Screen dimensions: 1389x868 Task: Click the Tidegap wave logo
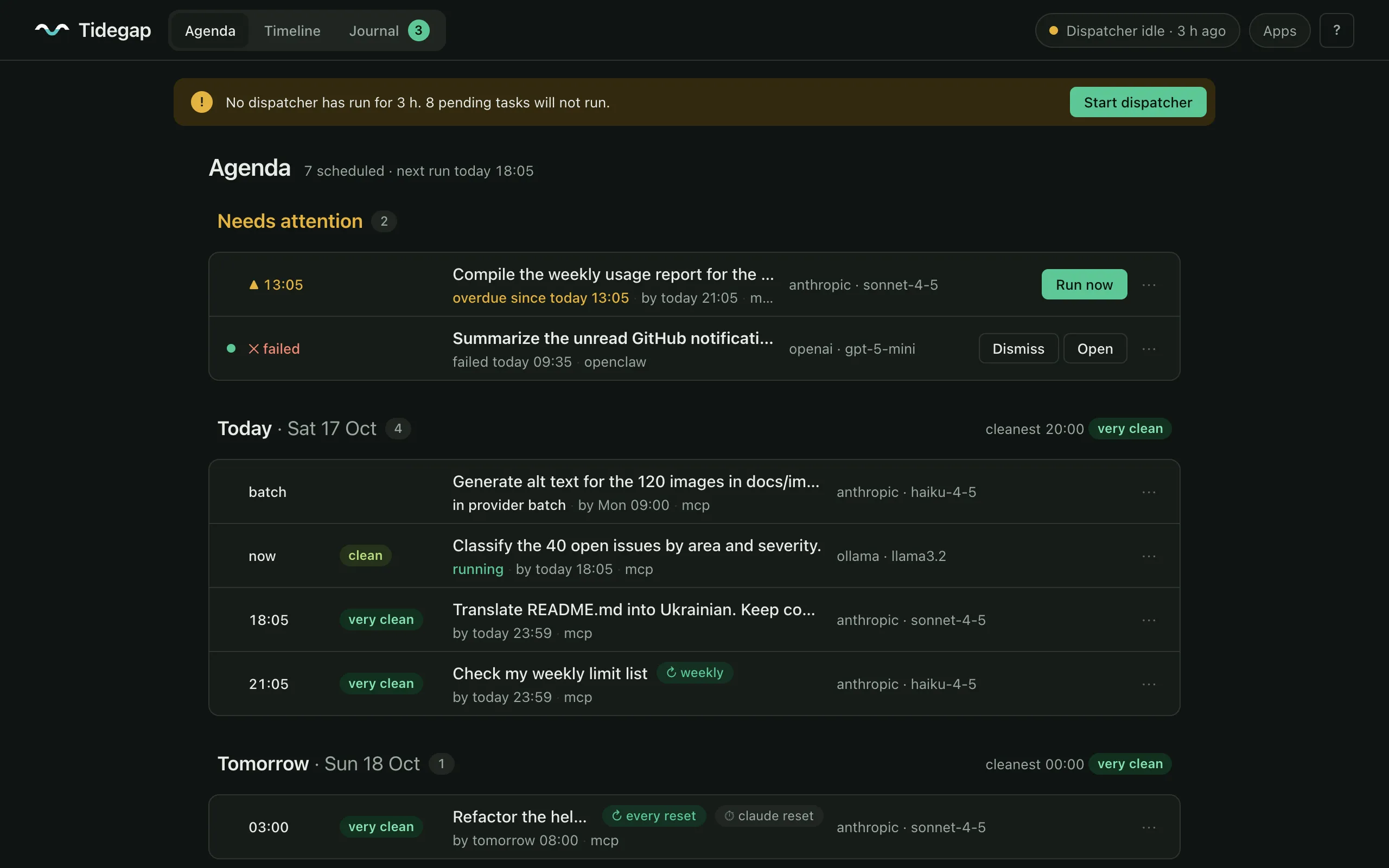[52, 30]
